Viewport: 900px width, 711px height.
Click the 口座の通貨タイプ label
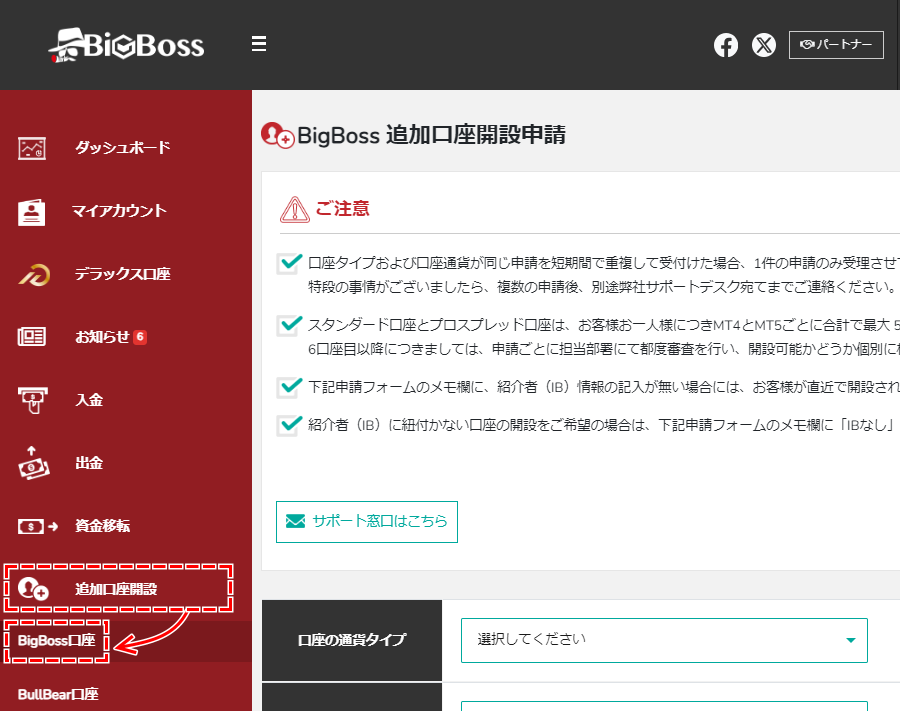pos(352,640)
